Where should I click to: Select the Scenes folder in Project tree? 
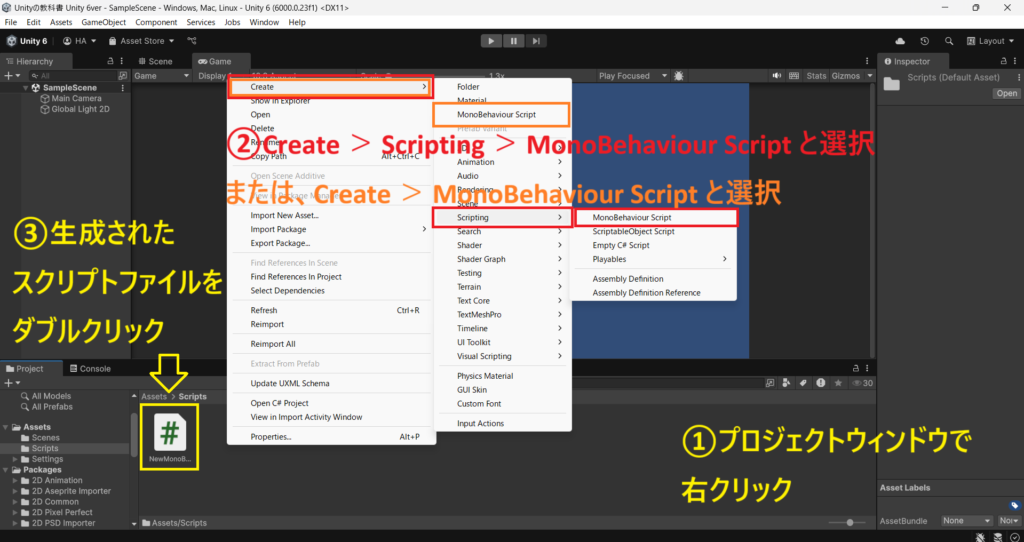click(46, 438)
